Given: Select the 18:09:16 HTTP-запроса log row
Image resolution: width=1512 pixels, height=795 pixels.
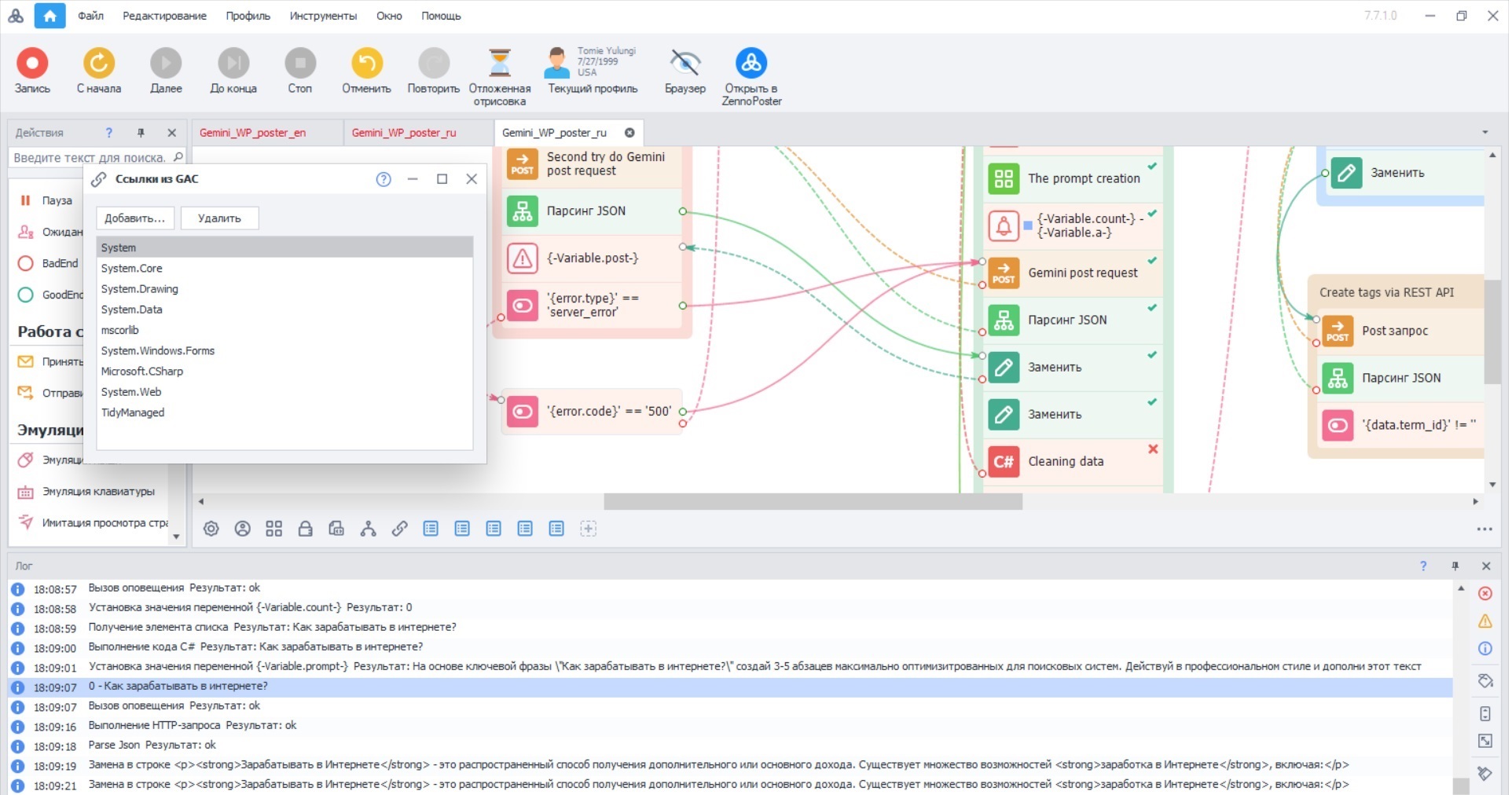Looking at the screenshot, I should (x=730, y=727).
